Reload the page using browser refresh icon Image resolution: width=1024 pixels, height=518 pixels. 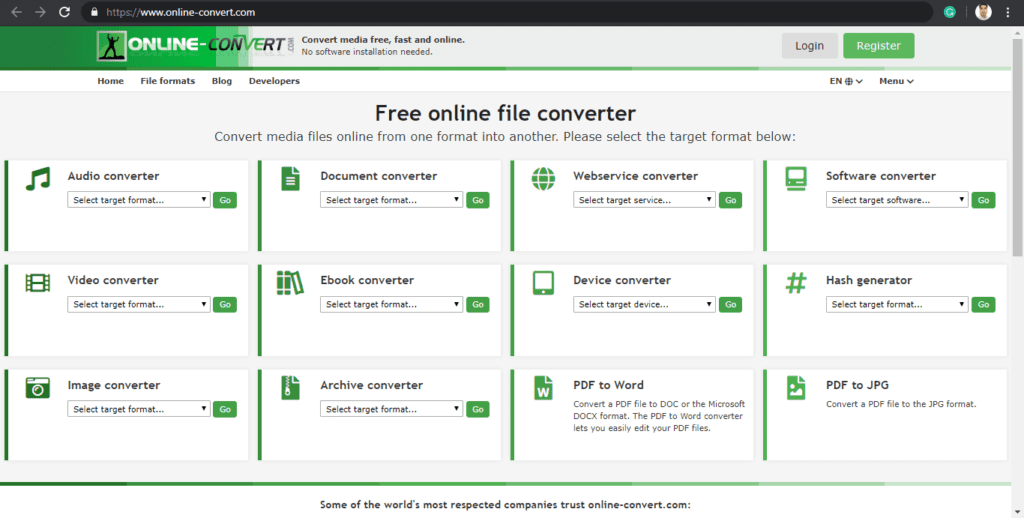65,12
